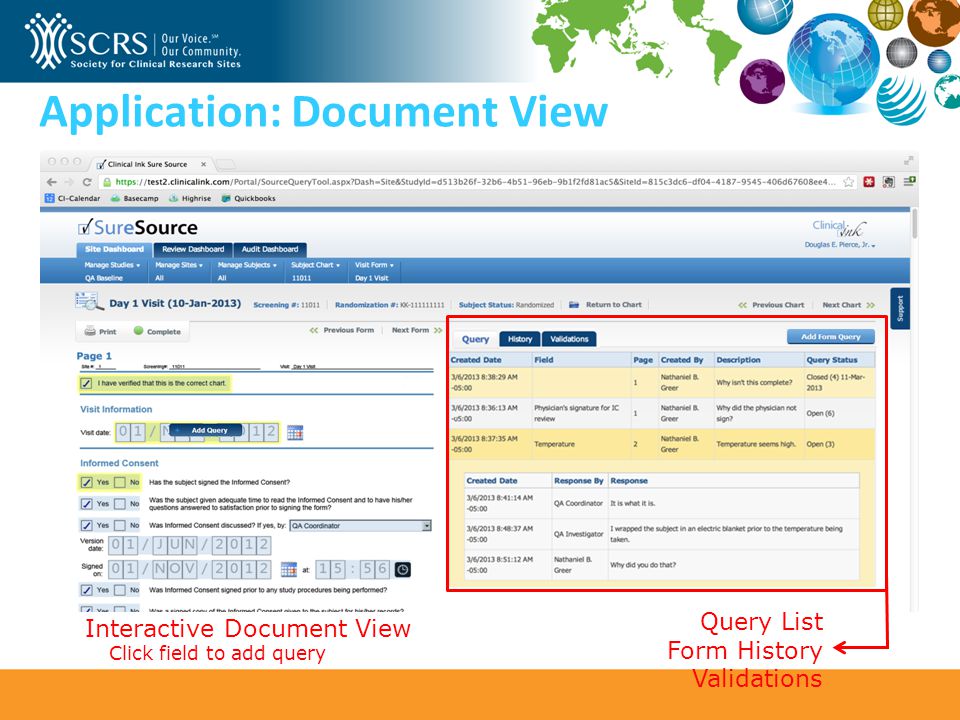
Task: Click the Add Form Query button
Action: coord(831,337)
